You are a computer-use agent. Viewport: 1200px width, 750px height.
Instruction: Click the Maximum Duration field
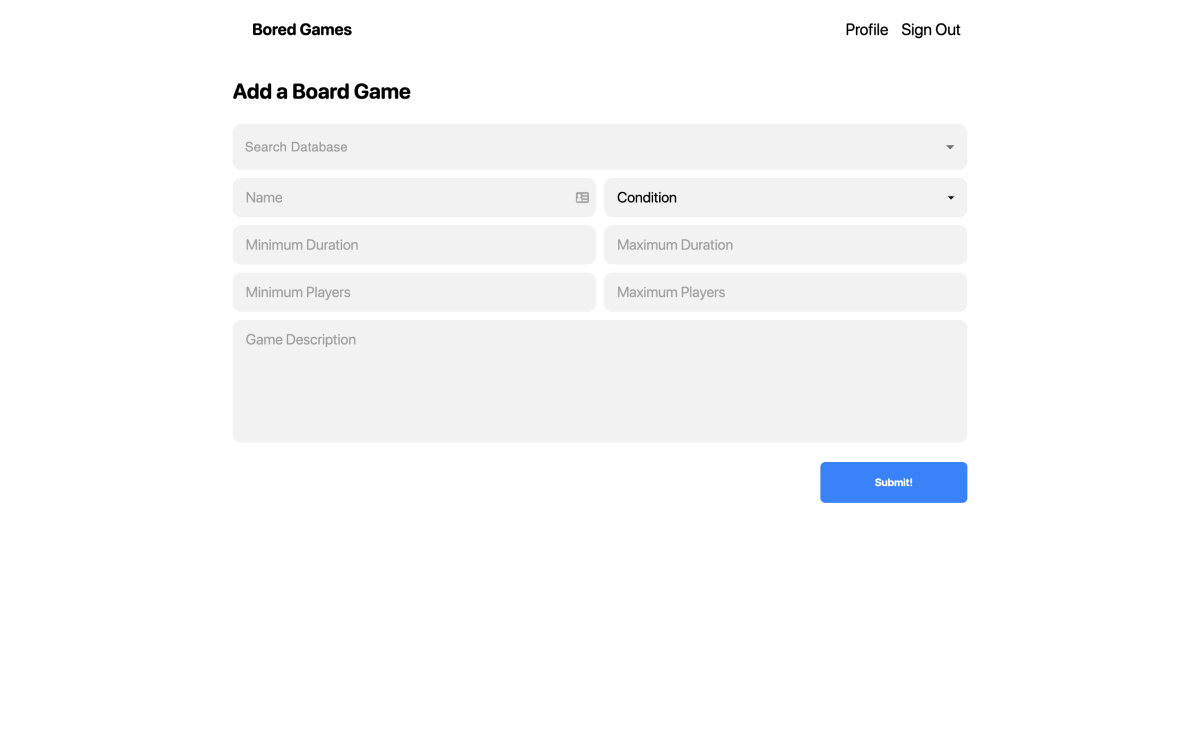pyautogui.click(x=785, y=244)
